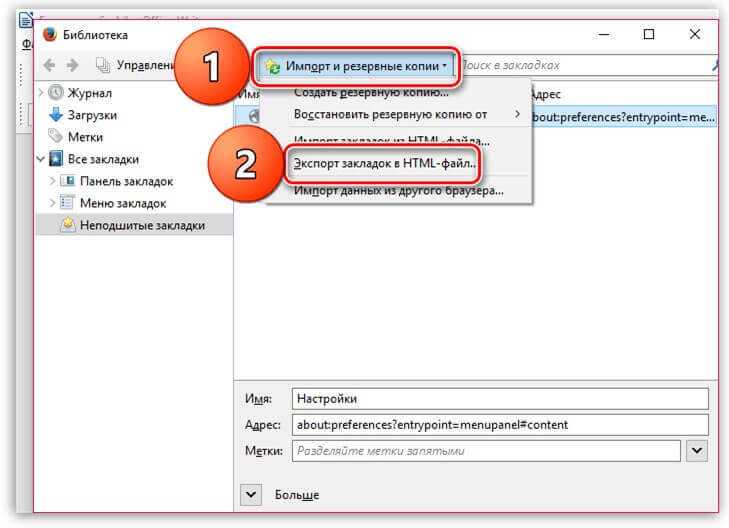The height and width of the screenshot is (528, 729).
Task: Collapse the Все закладки node
Action: pos(41,159)
